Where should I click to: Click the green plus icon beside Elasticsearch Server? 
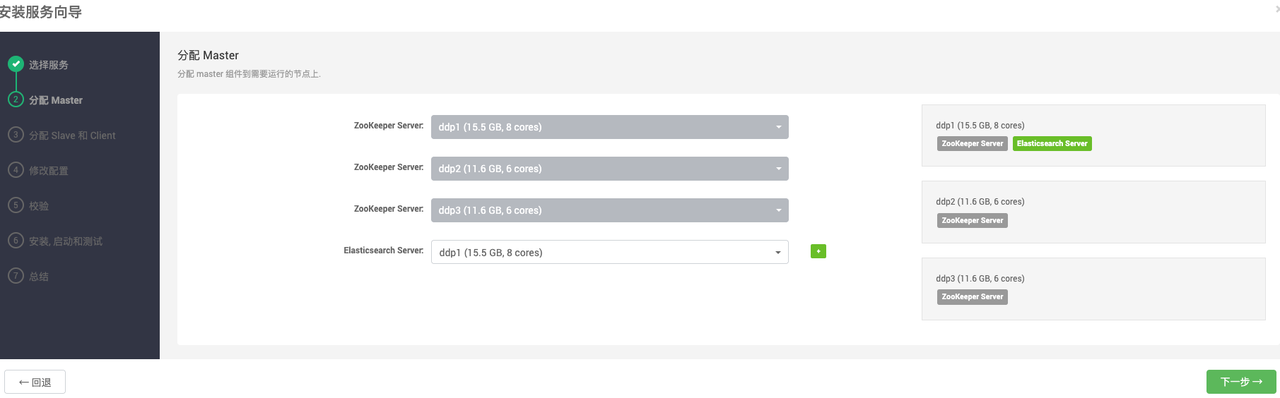point(818,251)
